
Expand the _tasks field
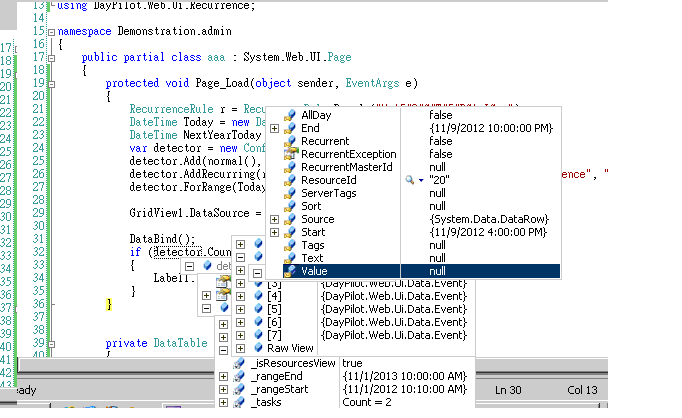pos(224,402)
